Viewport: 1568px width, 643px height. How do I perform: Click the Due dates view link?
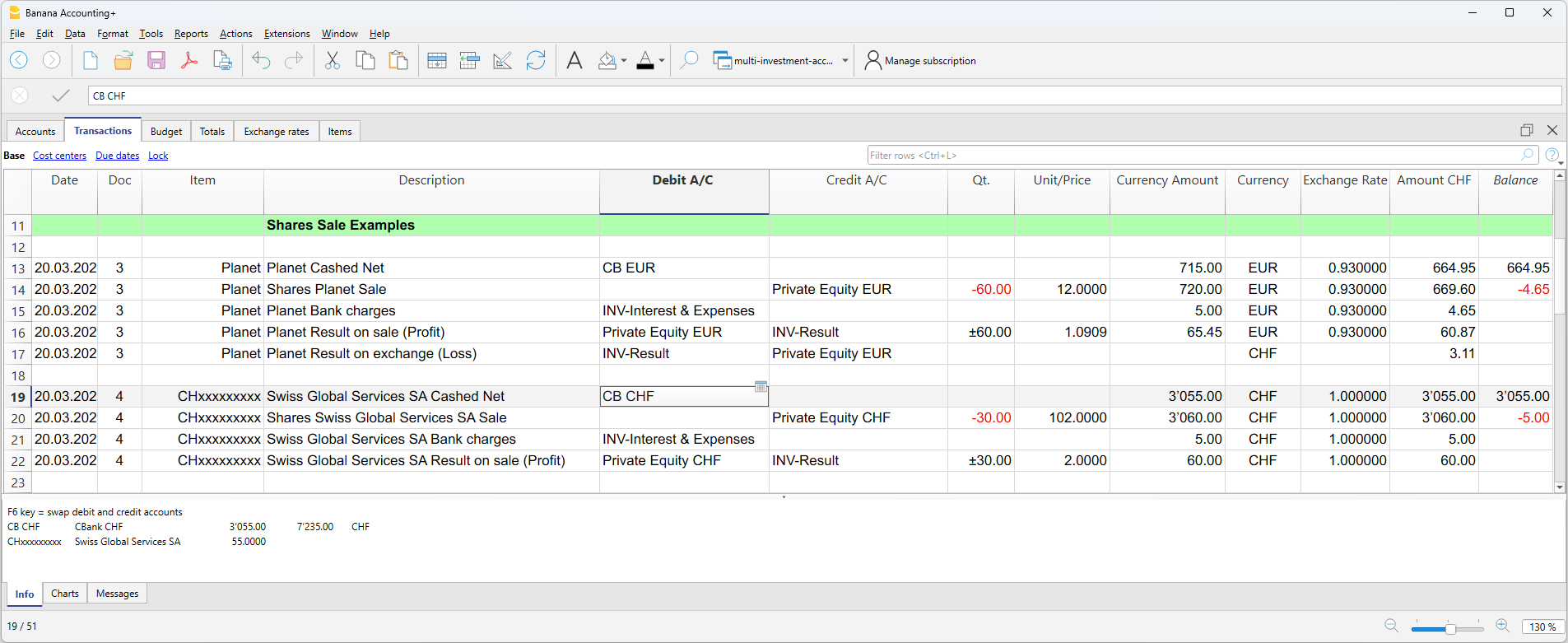117,156
